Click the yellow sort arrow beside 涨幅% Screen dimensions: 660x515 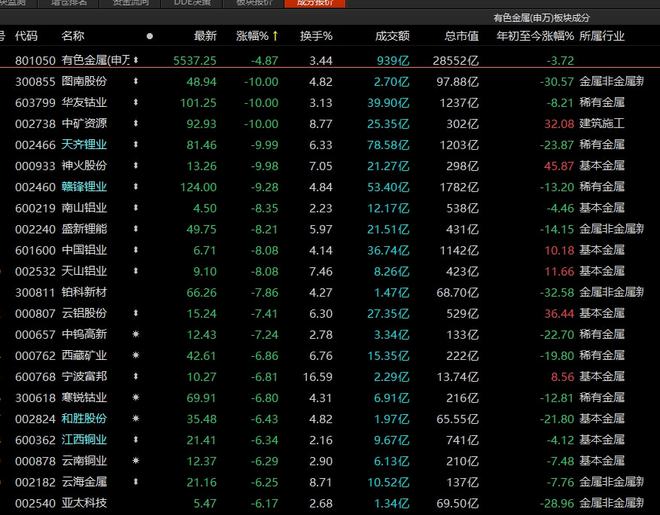[x=275, y=36]
